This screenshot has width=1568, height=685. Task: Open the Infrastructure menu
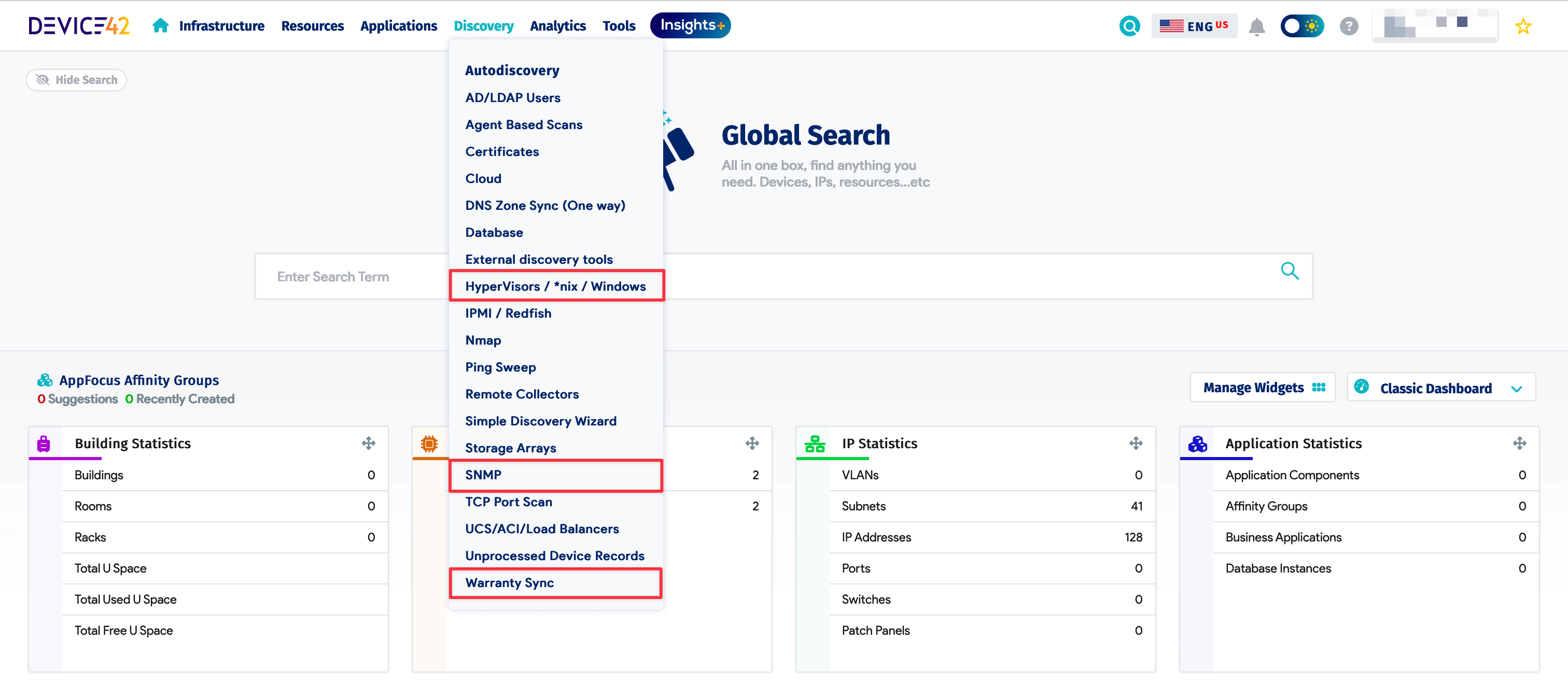[x=221, y=25]
